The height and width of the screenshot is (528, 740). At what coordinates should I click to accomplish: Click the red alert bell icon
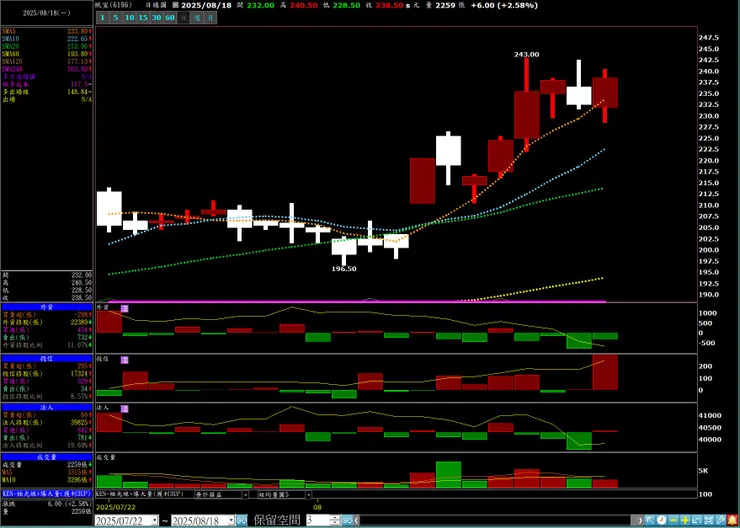point(732,520)
